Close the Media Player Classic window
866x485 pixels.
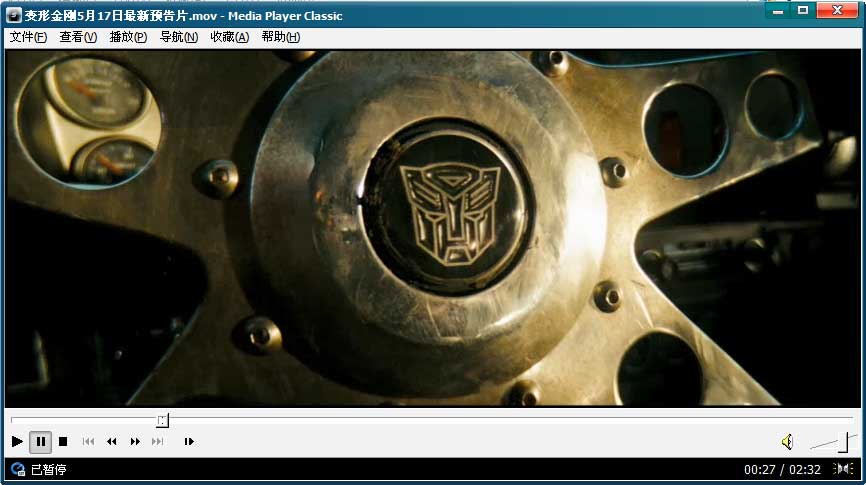click(x=837, y=10)
